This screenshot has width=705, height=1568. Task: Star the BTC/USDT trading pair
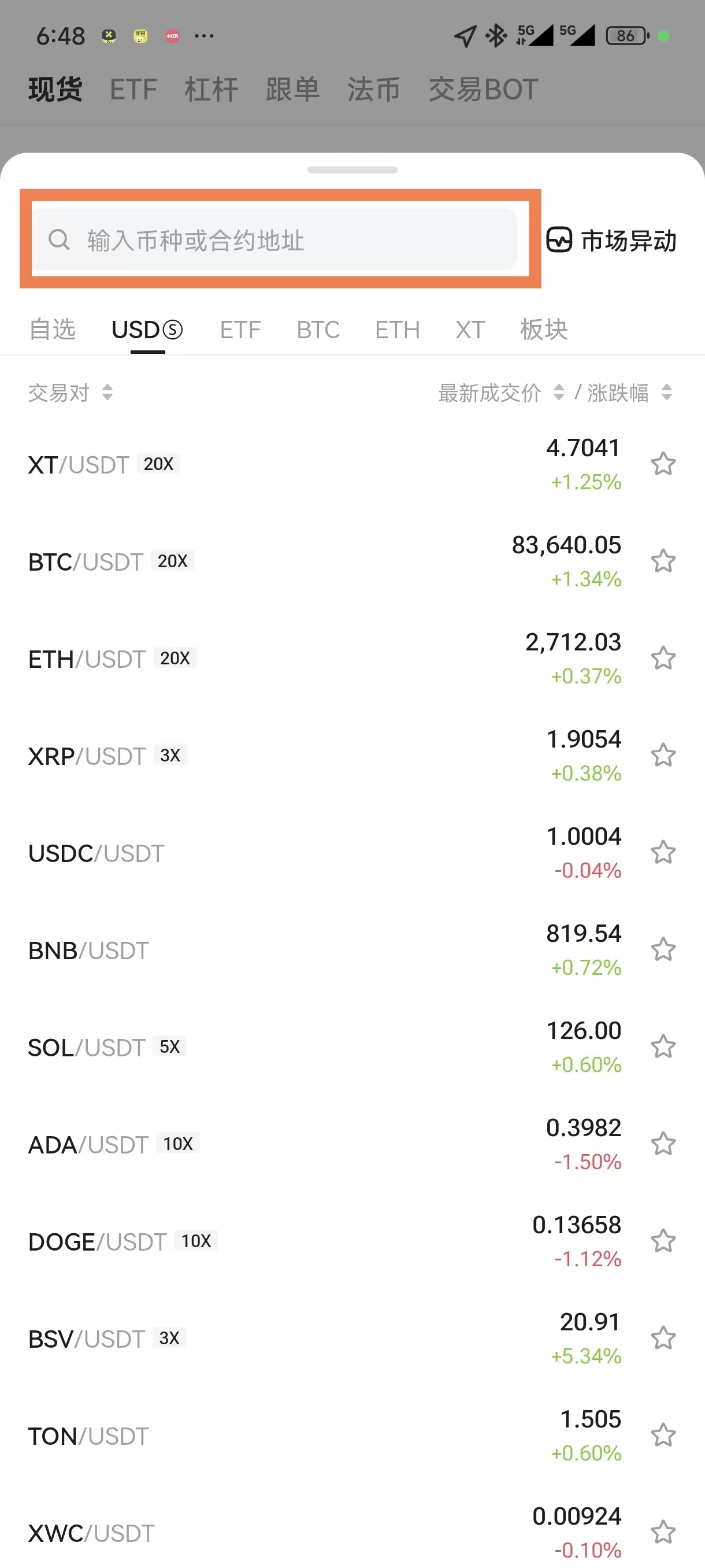click(662, 561)
